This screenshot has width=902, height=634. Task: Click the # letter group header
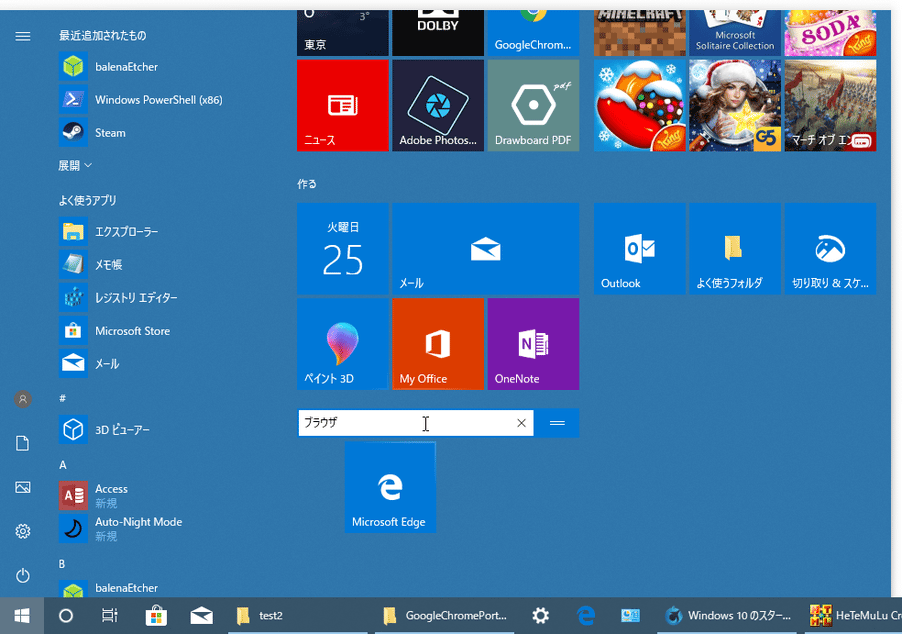pyautogui.click(x=62, y=398)
